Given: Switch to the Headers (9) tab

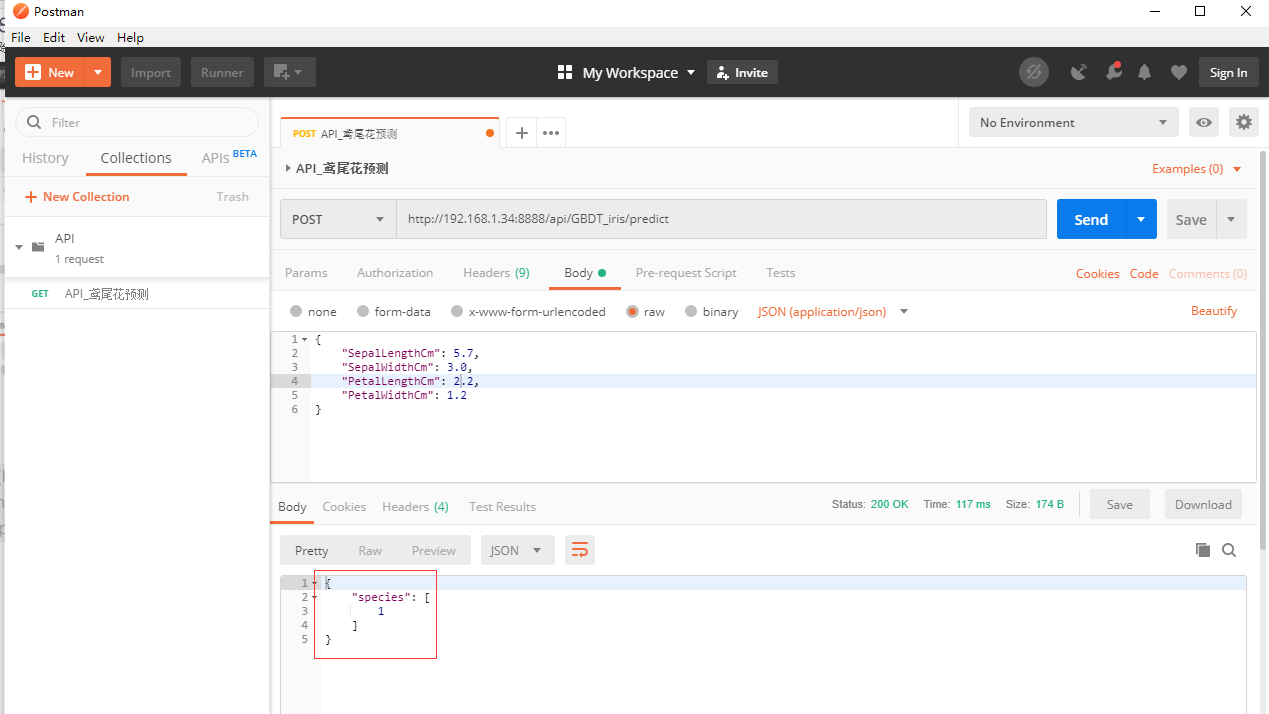Looking at the screenshot, I should [496, 273].
